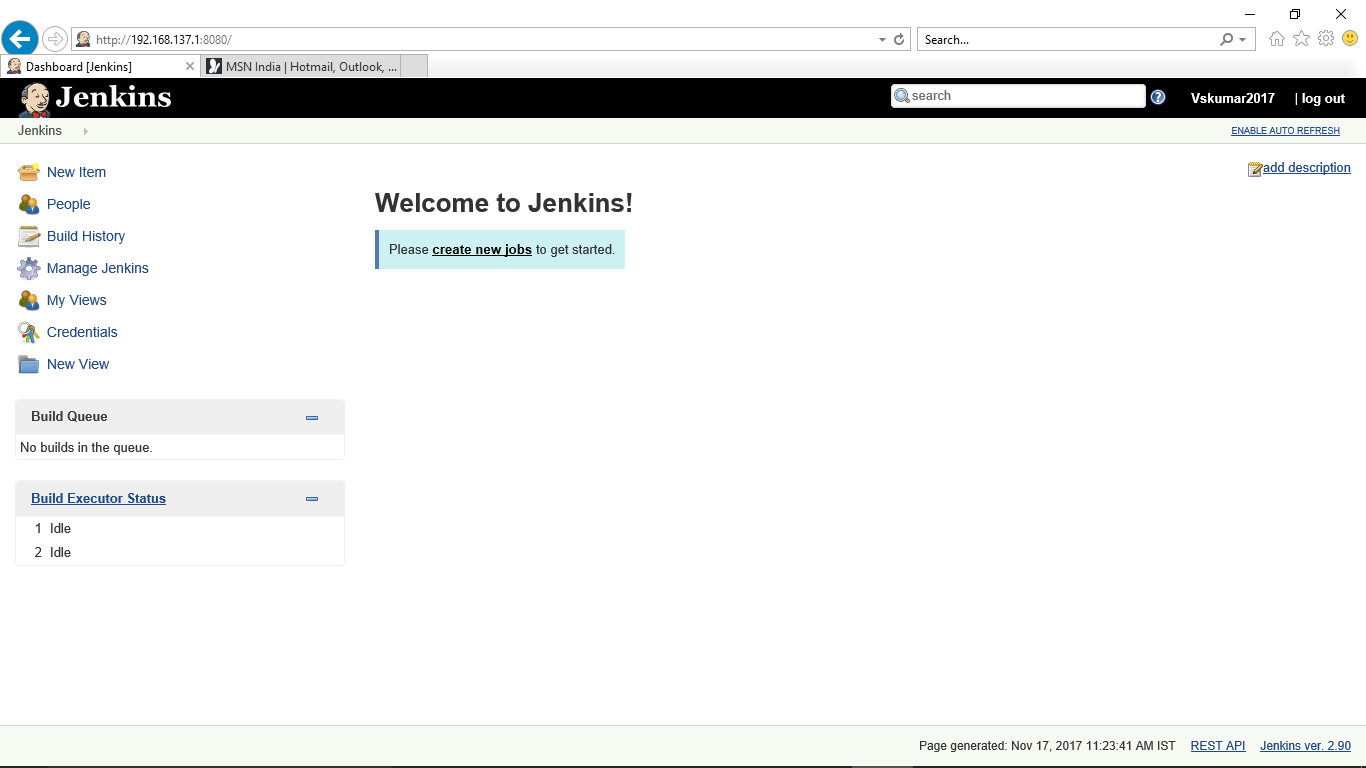
Task: Open New Item from sidebar
Action: [x=75, y=172]
